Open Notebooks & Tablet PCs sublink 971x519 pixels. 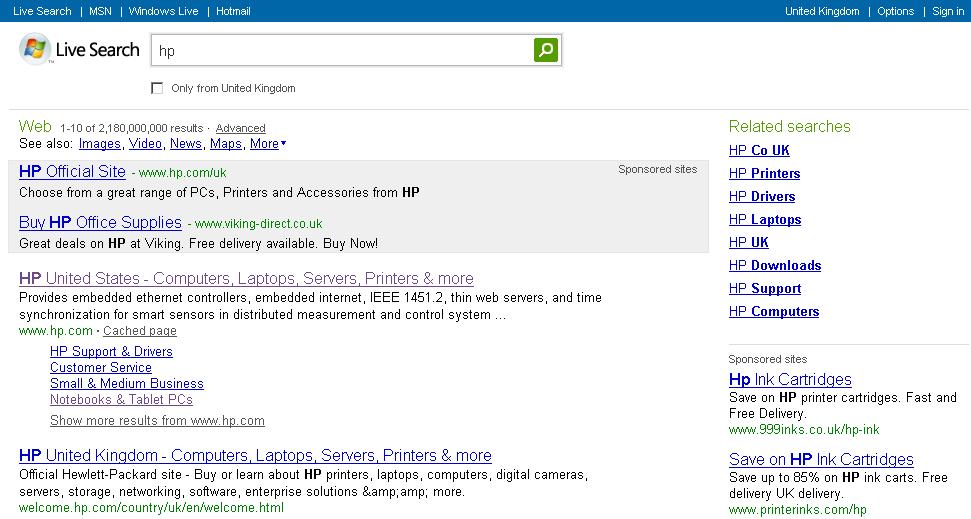point(121,399)
